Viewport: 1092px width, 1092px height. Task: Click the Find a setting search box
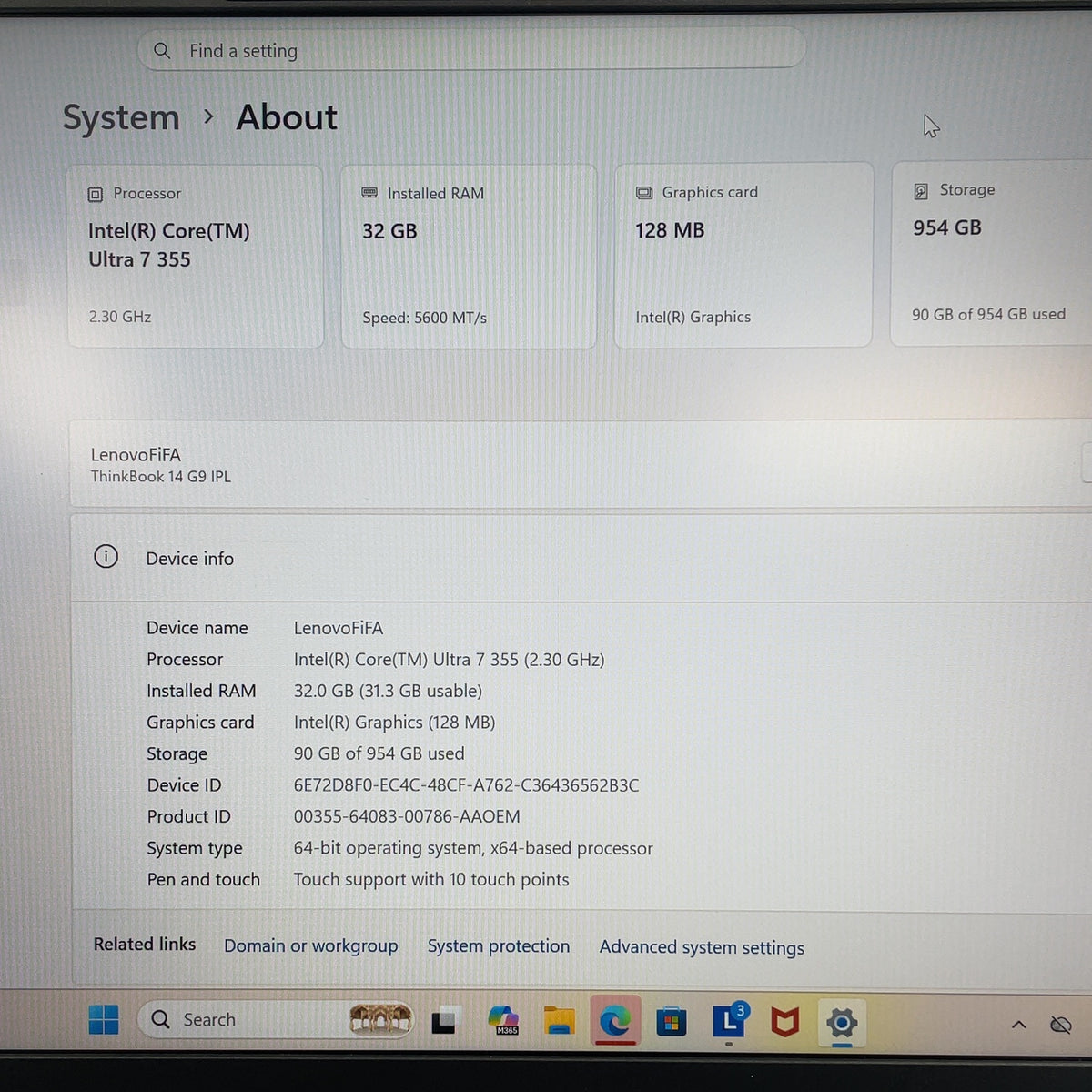click(x=471, y=50)
